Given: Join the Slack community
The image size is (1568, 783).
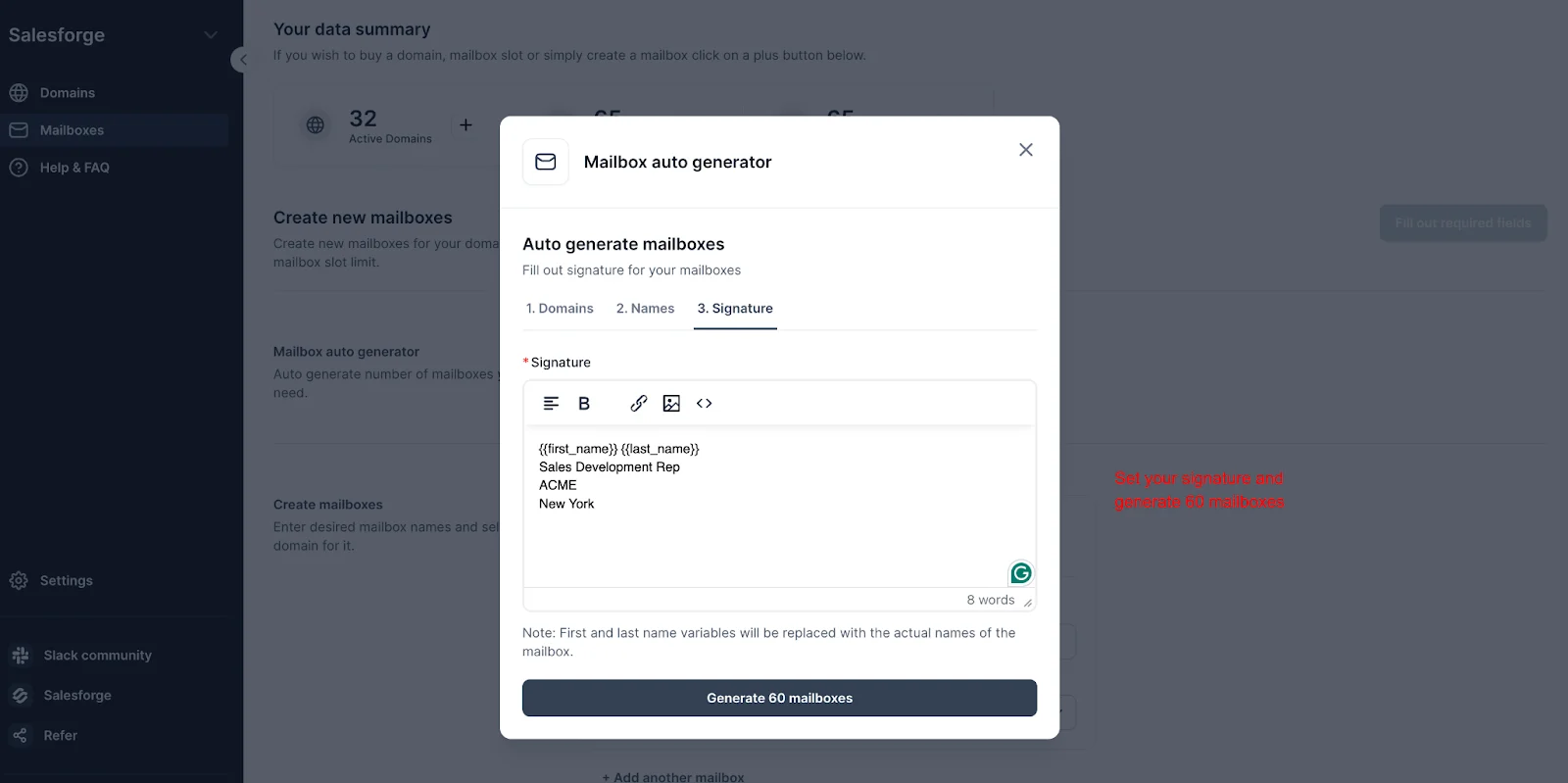Looking at the screenshot, I should pos(96,655).
